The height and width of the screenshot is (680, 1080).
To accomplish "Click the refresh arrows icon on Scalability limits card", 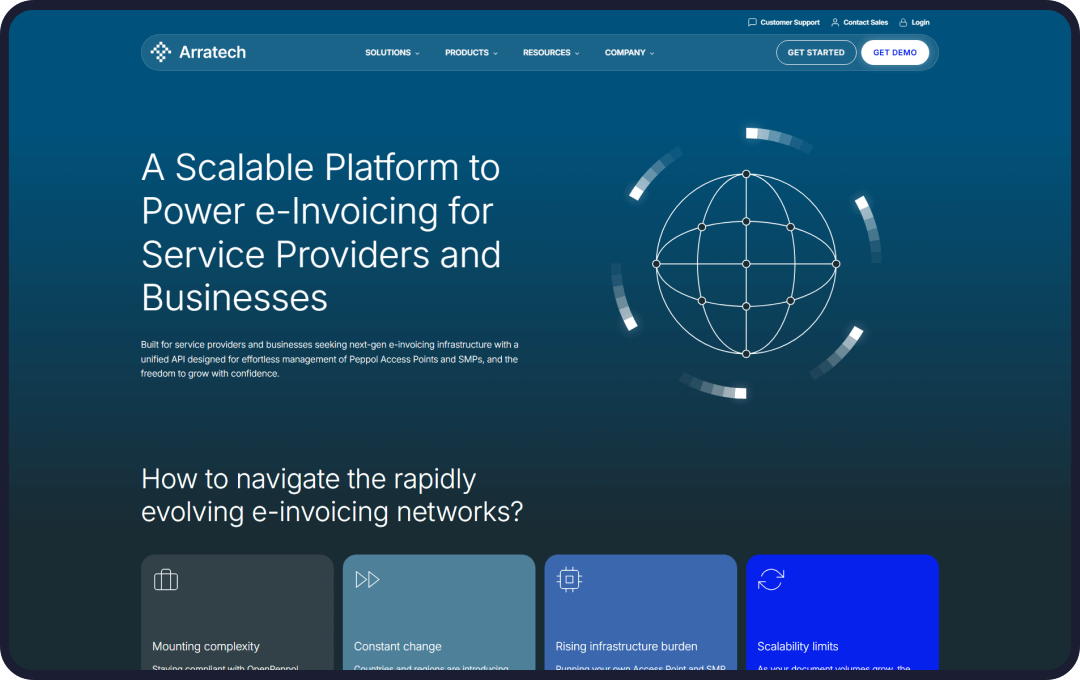I will (771, 579).
